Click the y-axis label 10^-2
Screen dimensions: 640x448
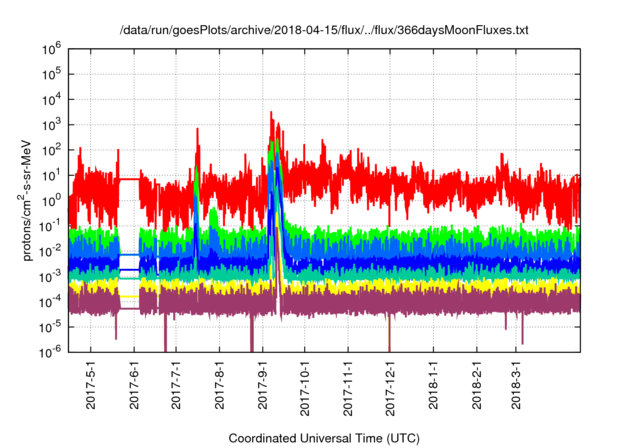[x=51, y=252]
